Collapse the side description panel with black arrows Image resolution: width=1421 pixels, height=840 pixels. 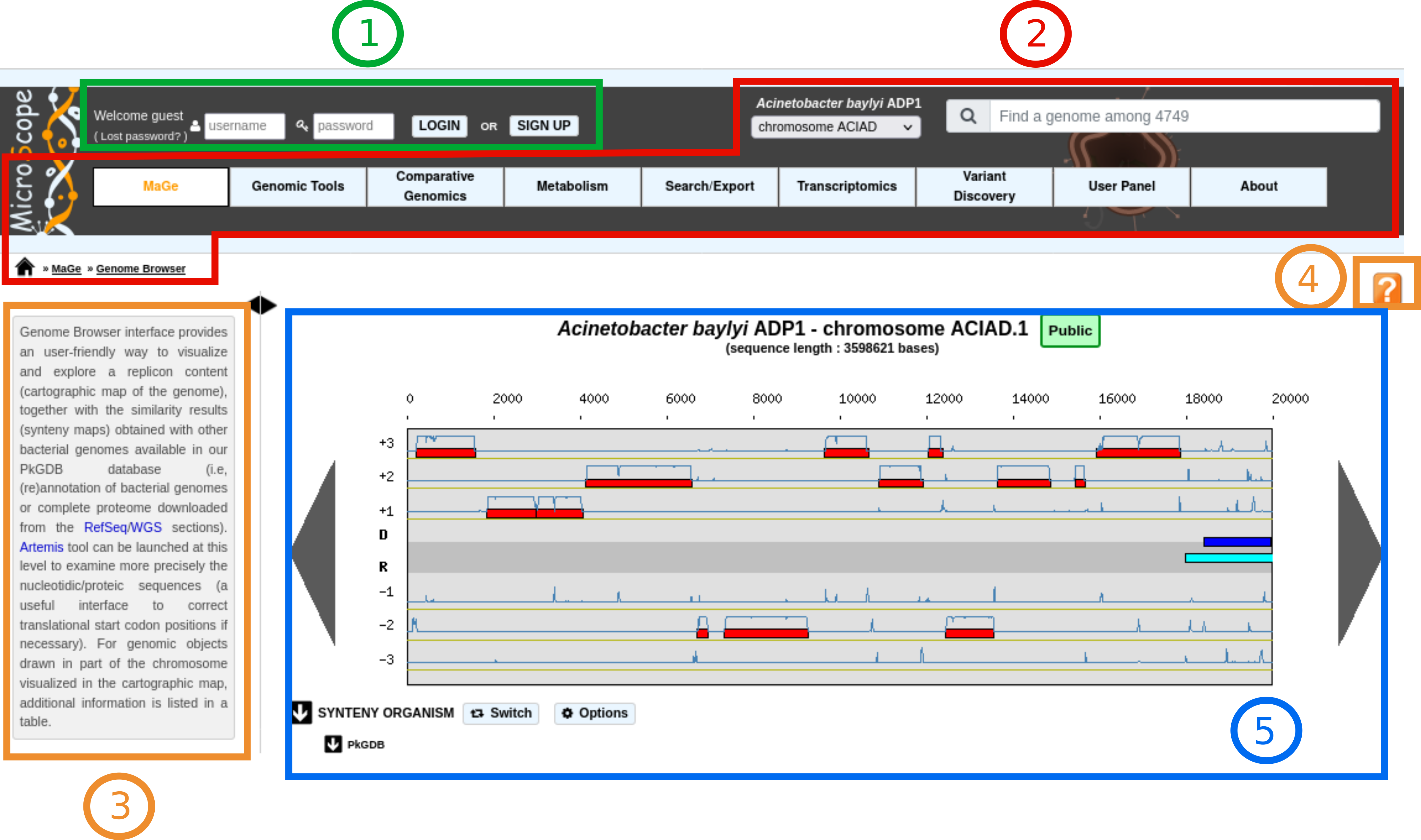263,305
